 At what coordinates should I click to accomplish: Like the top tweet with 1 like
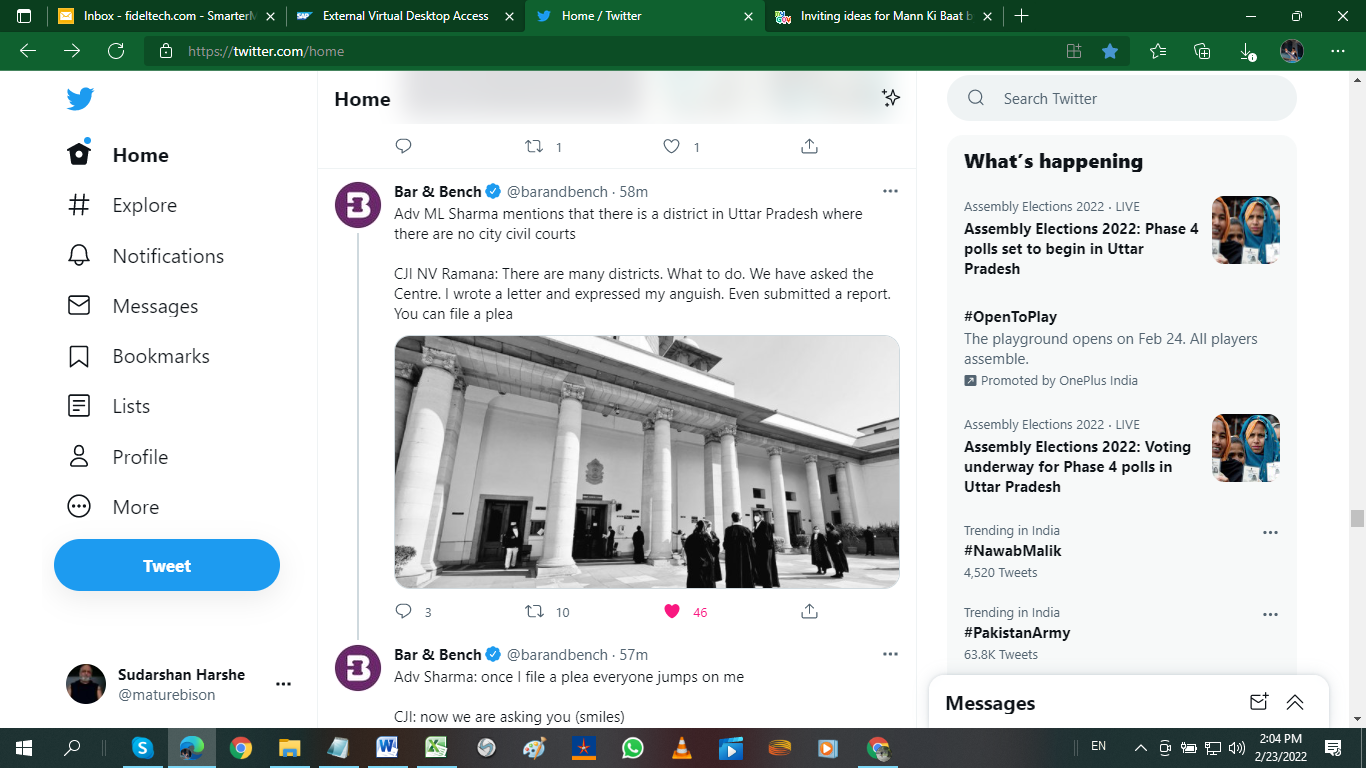(672, 146)
